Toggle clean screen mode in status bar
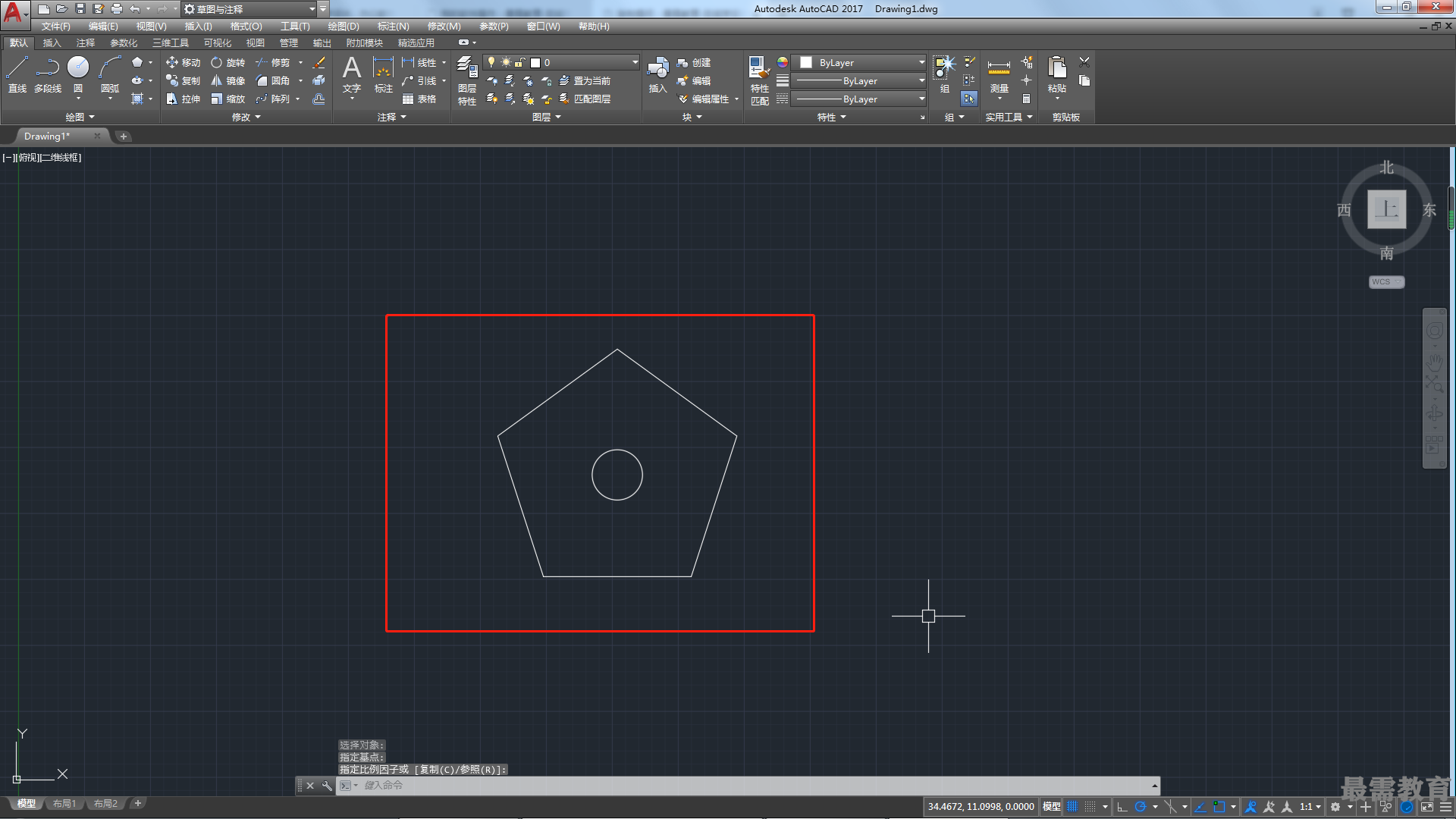The image size is (1456, 819). tap(1427, 807)
